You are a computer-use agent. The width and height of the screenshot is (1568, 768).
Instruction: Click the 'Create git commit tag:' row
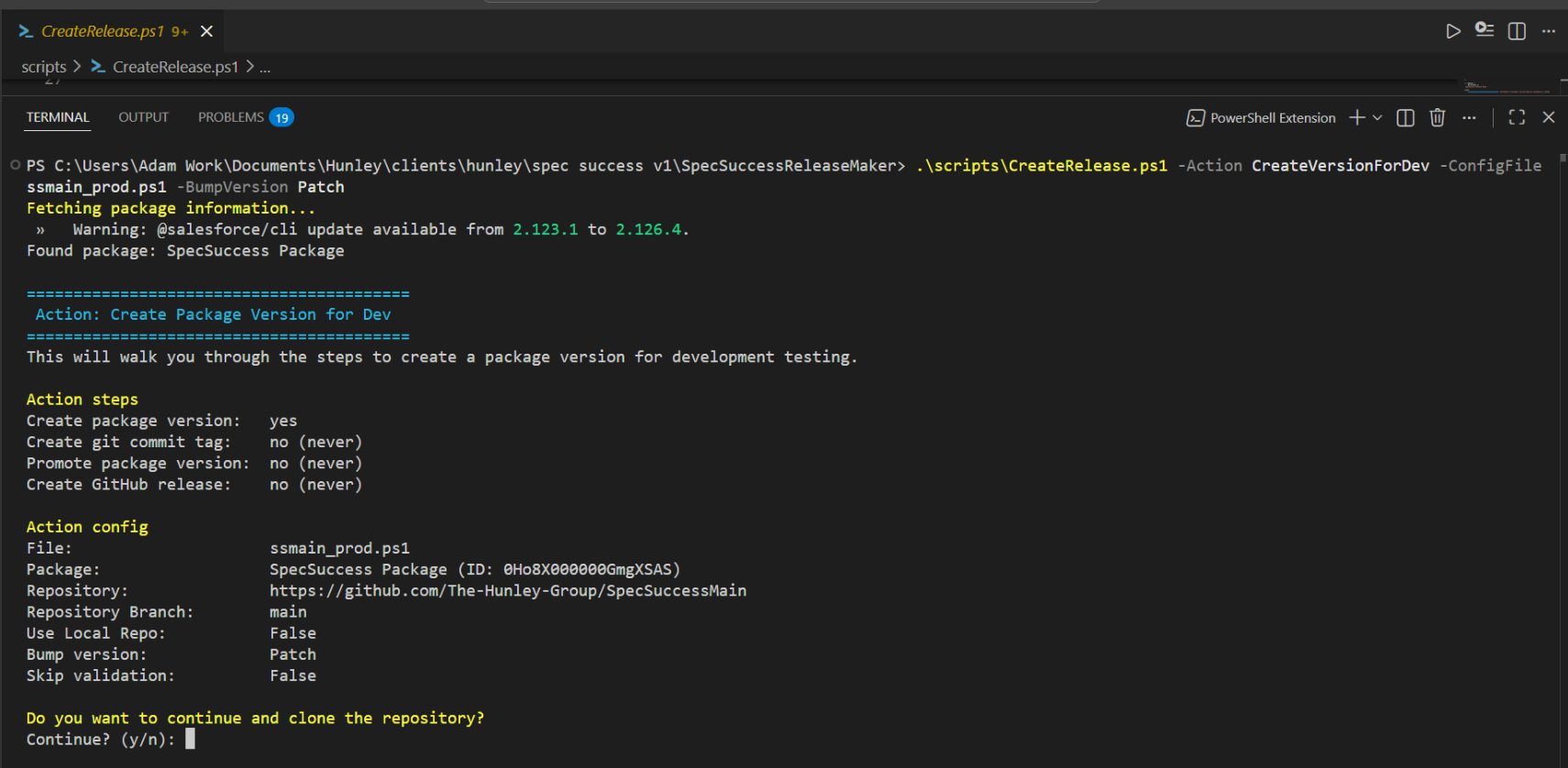pyautogui.click(x=194, y=442)
